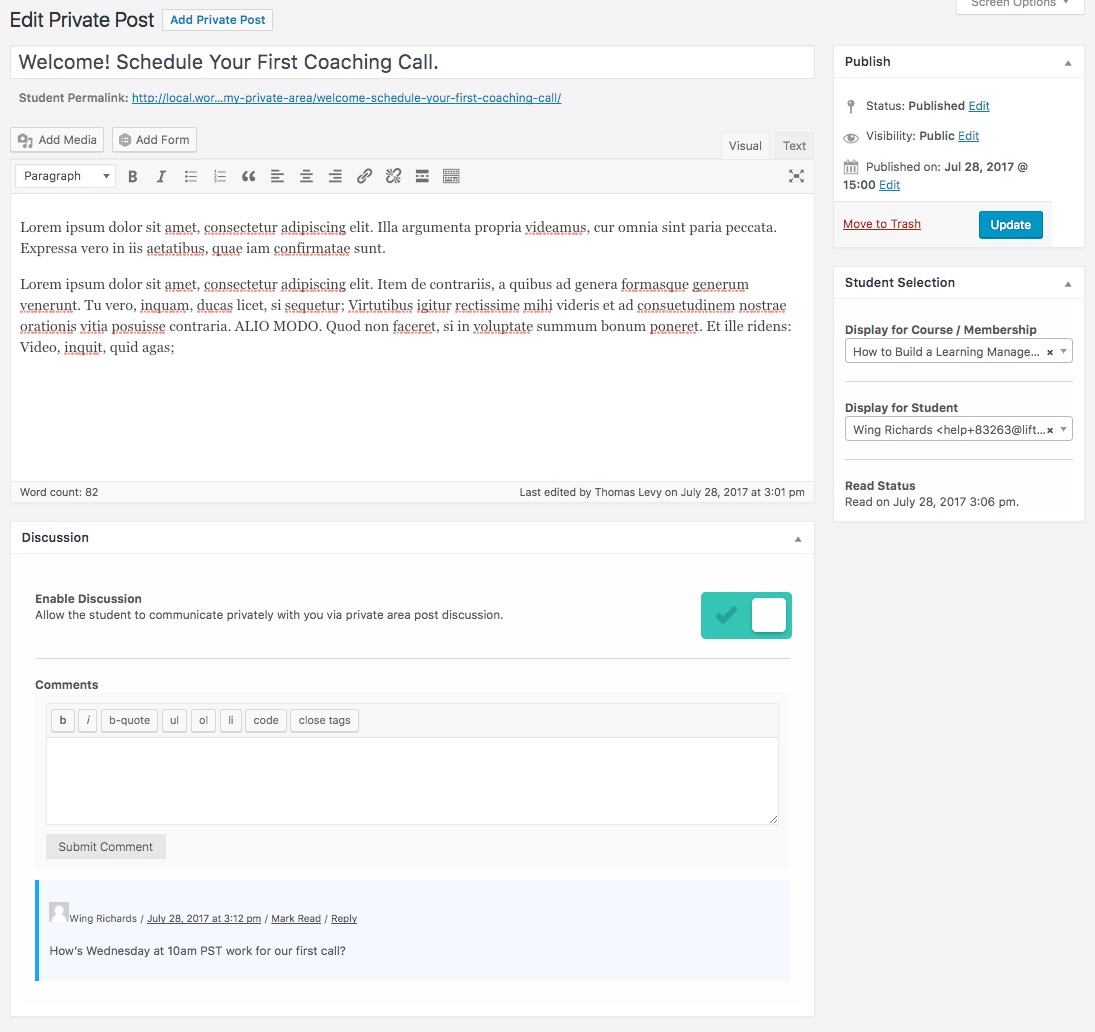Show the toolbar toggle (kitchen sink)

point(451,177)
